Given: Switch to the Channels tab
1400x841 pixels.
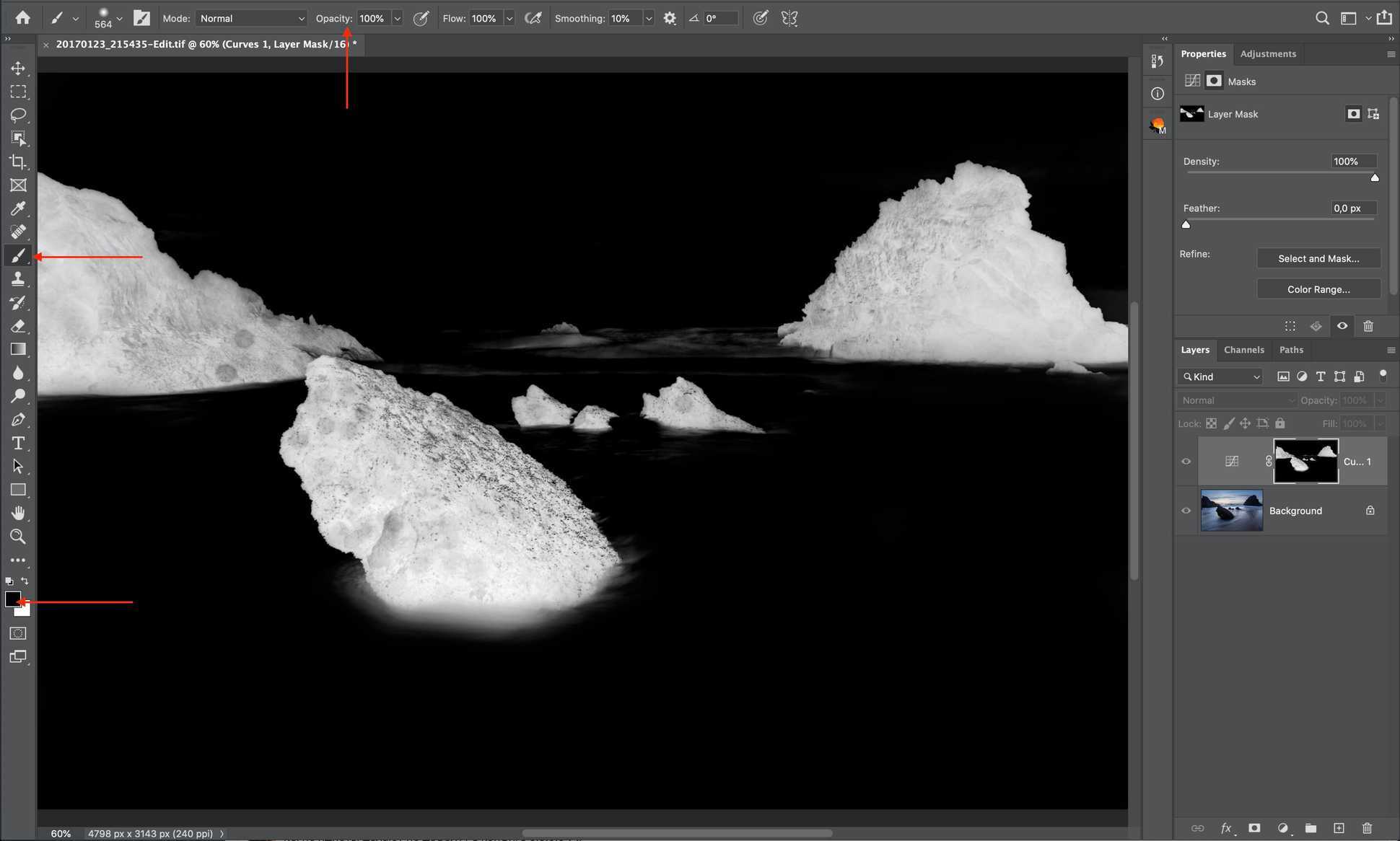Looking at the screenshot, I should (x=1243, y=350).
